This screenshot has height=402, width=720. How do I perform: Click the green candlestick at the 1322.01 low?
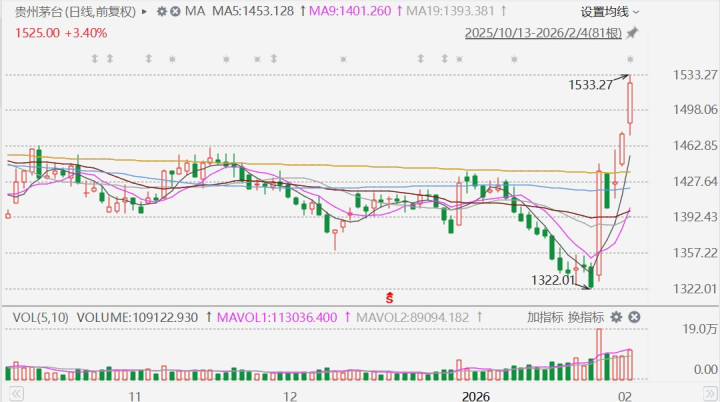591,277
